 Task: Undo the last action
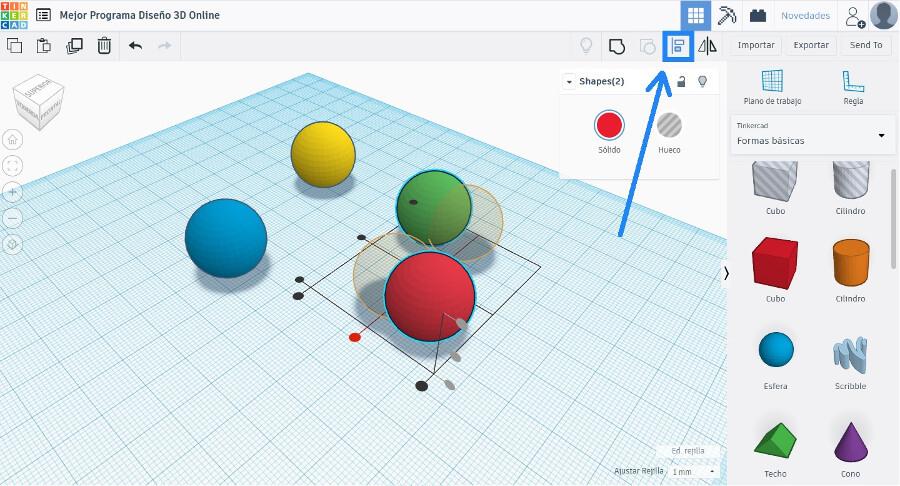tap(135, 45)
